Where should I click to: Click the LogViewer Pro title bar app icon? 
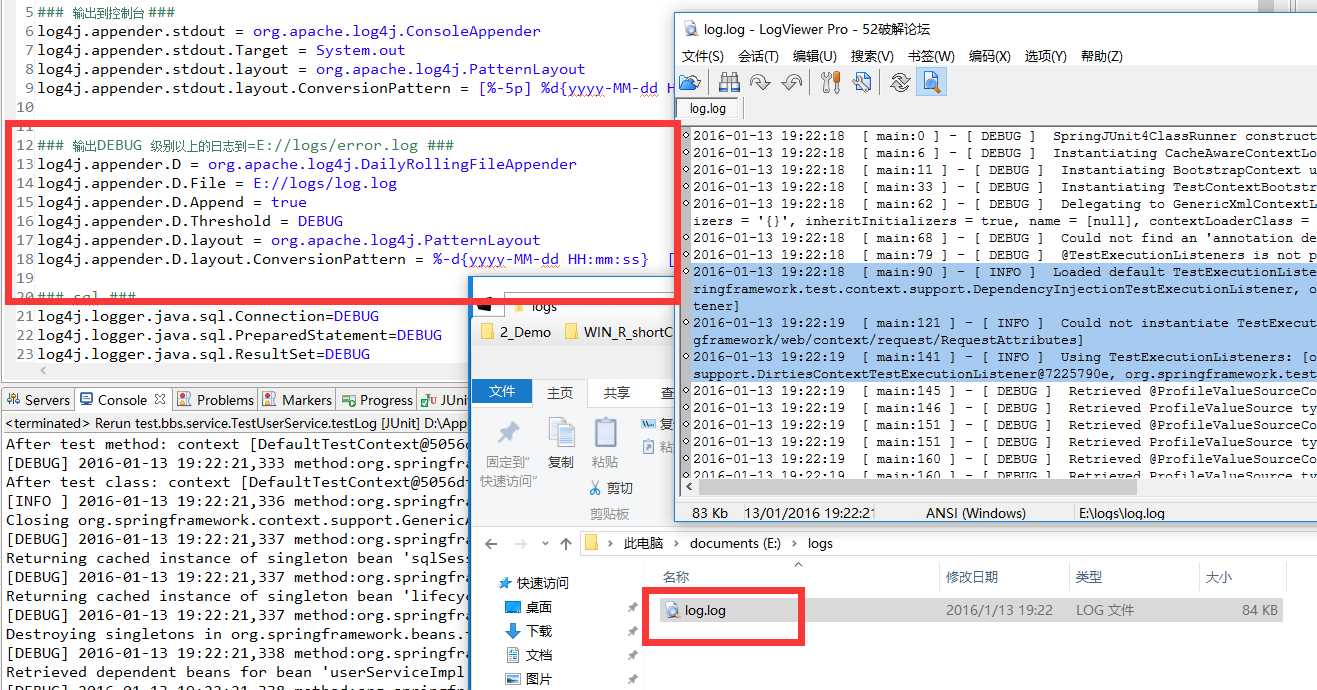click(x=690, y=29)
